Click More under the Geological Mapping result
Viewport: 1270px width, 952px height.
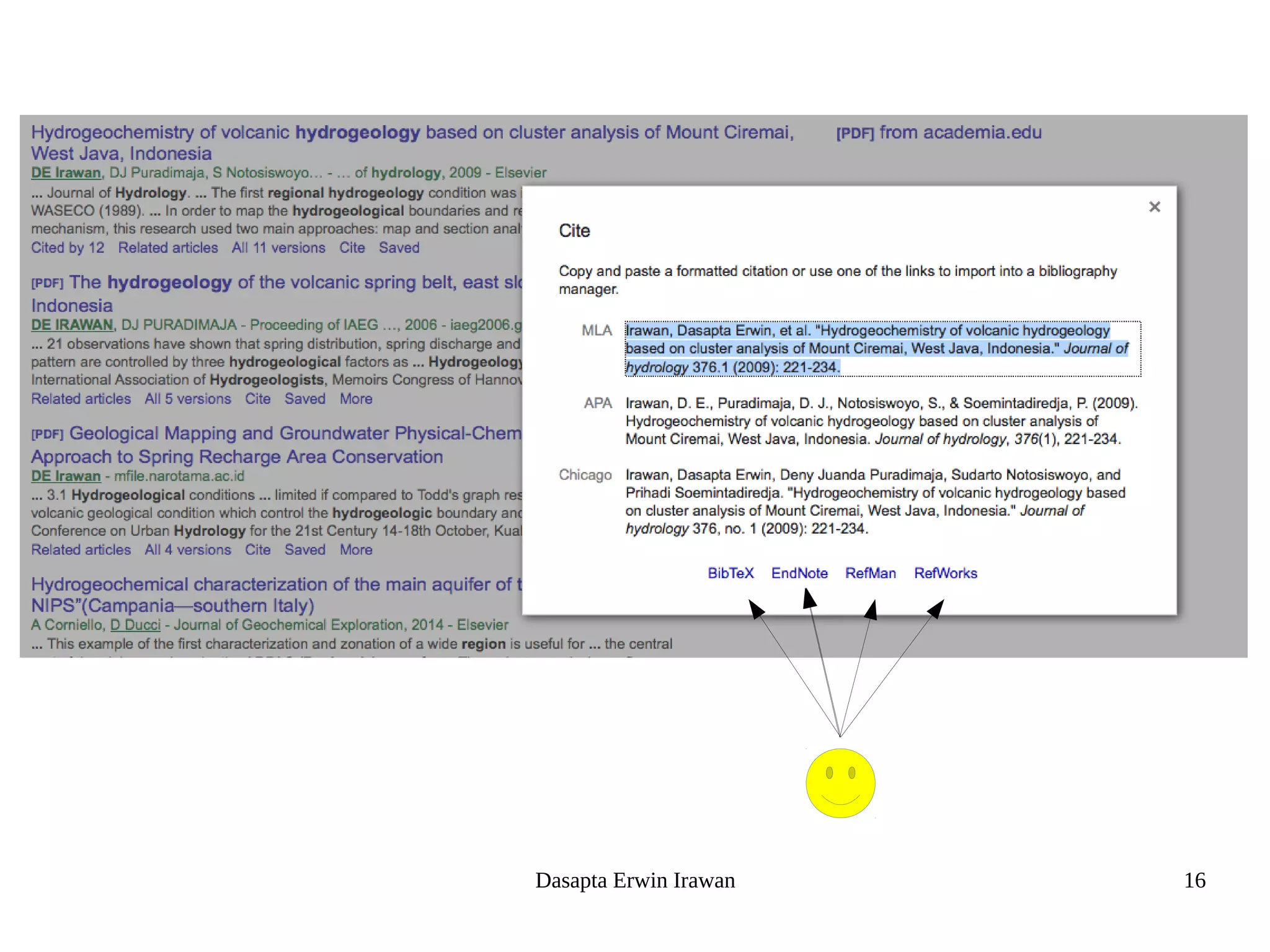point(356,550)
